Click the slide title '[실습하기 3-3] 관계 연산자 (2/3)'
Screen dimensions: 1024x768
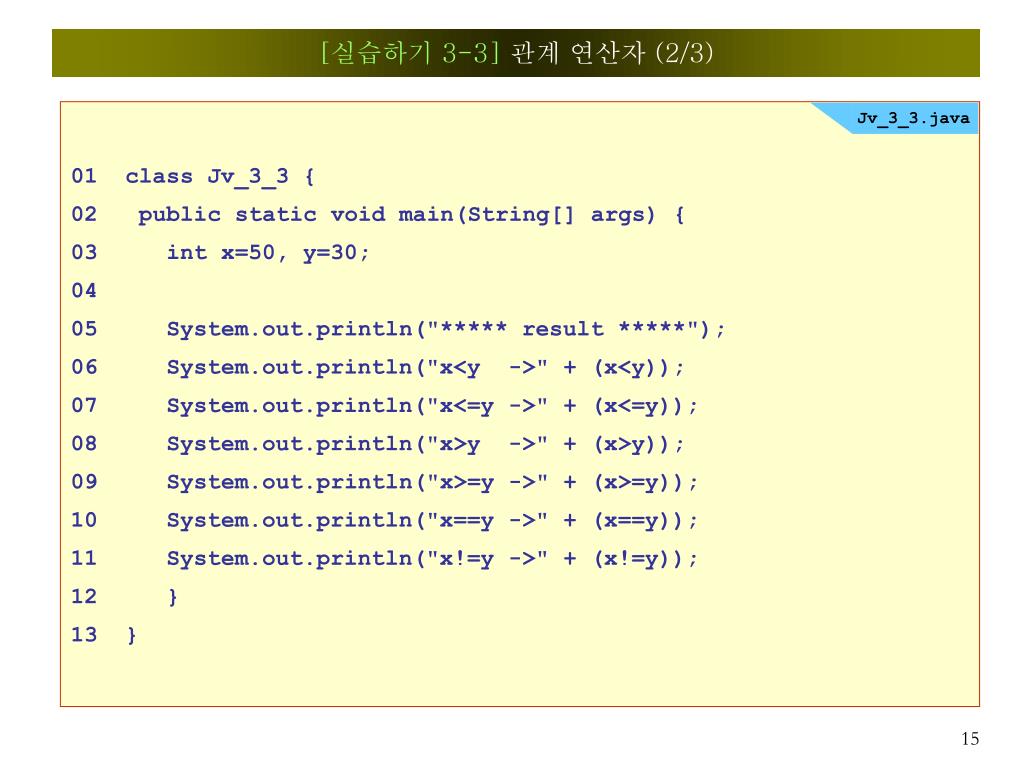tap(517, 53)
